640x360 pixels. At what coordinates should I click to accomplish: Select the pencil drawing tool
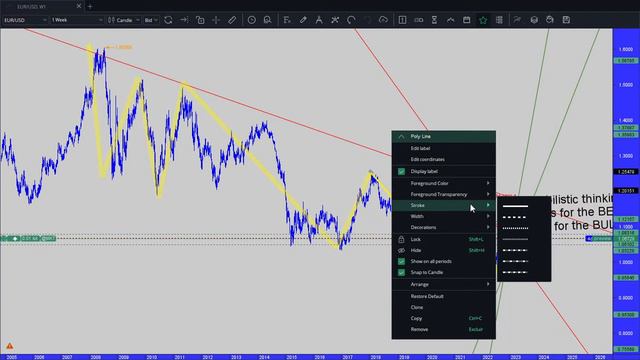(303, 20)
